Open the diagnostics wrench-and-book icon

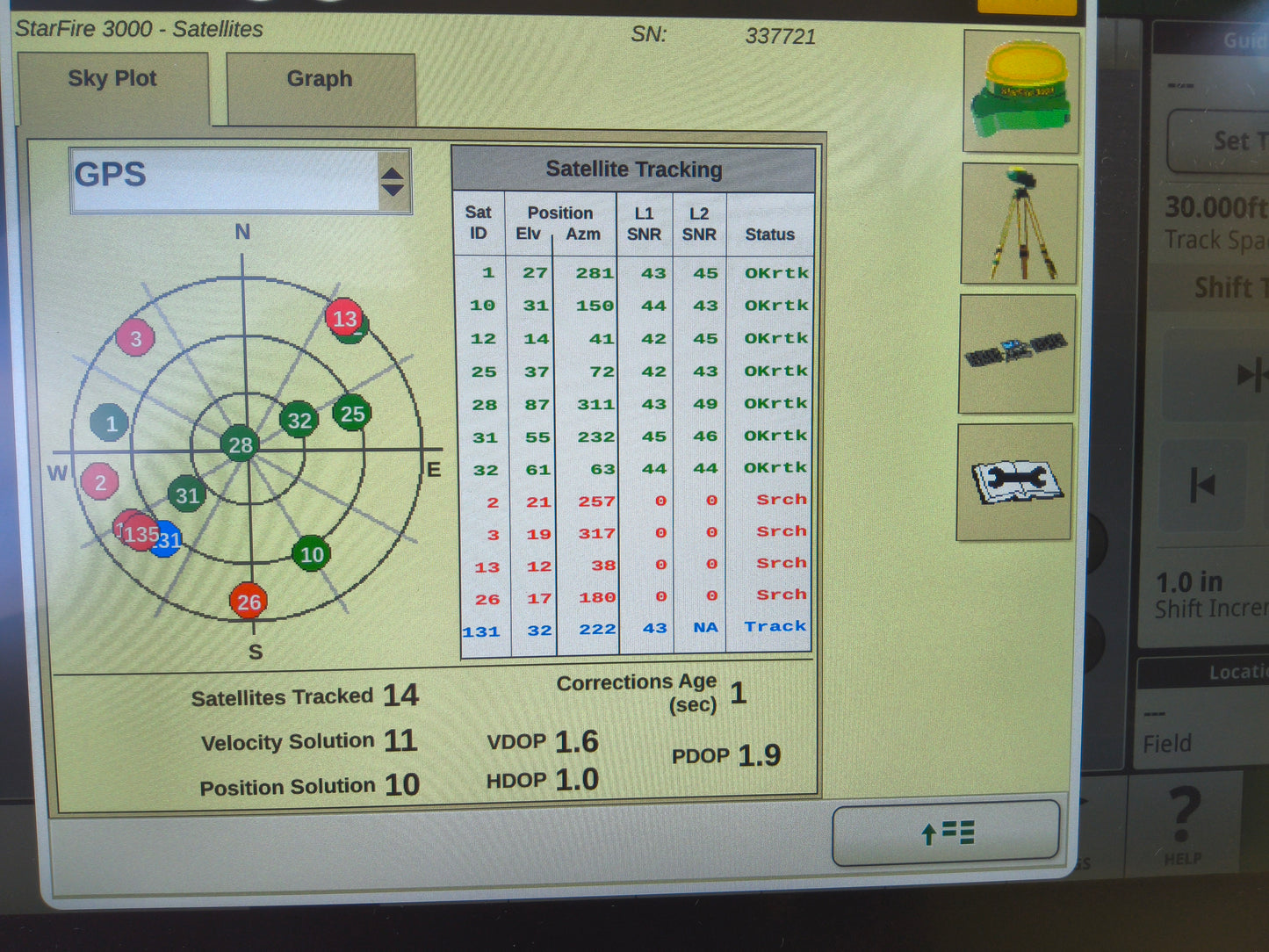point(1015,482)
